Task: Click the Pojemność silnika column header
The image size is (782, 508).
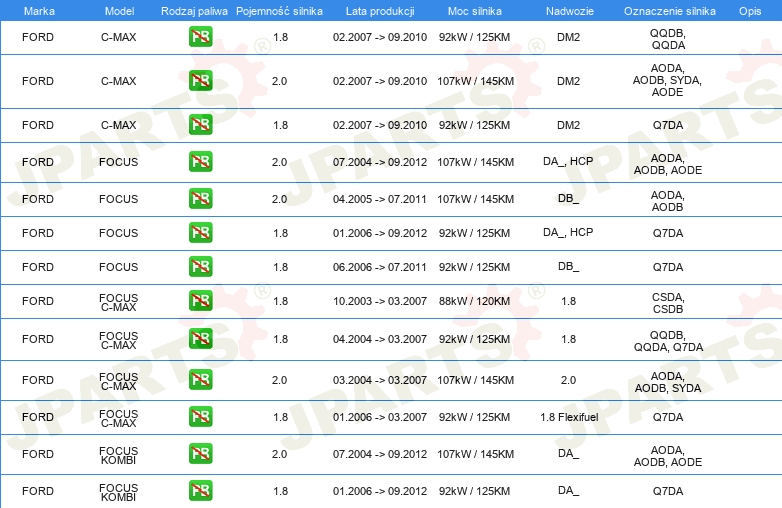Action: [x=280, y=10]
